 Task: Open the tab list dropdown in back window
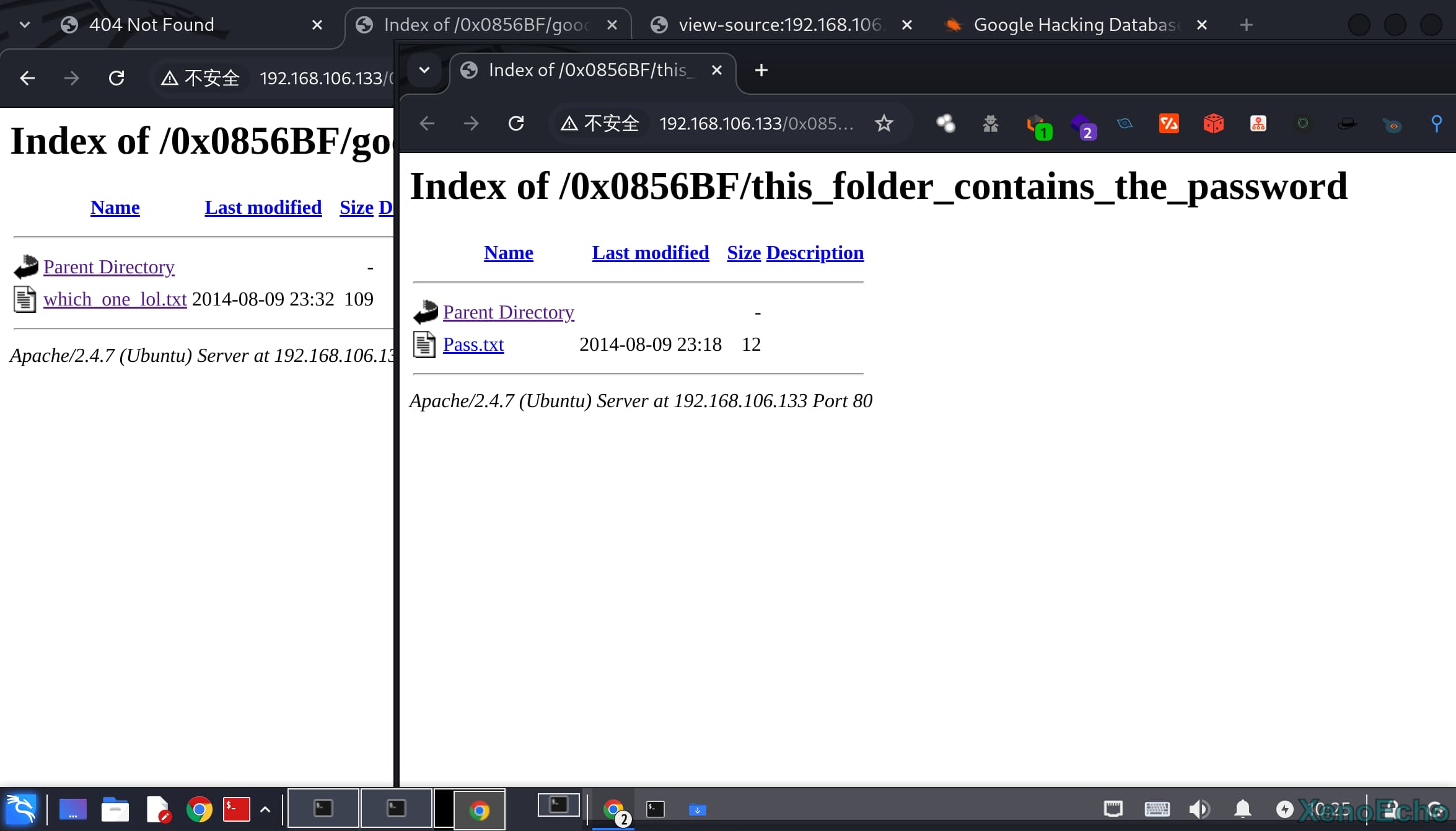tap(25, 25)
